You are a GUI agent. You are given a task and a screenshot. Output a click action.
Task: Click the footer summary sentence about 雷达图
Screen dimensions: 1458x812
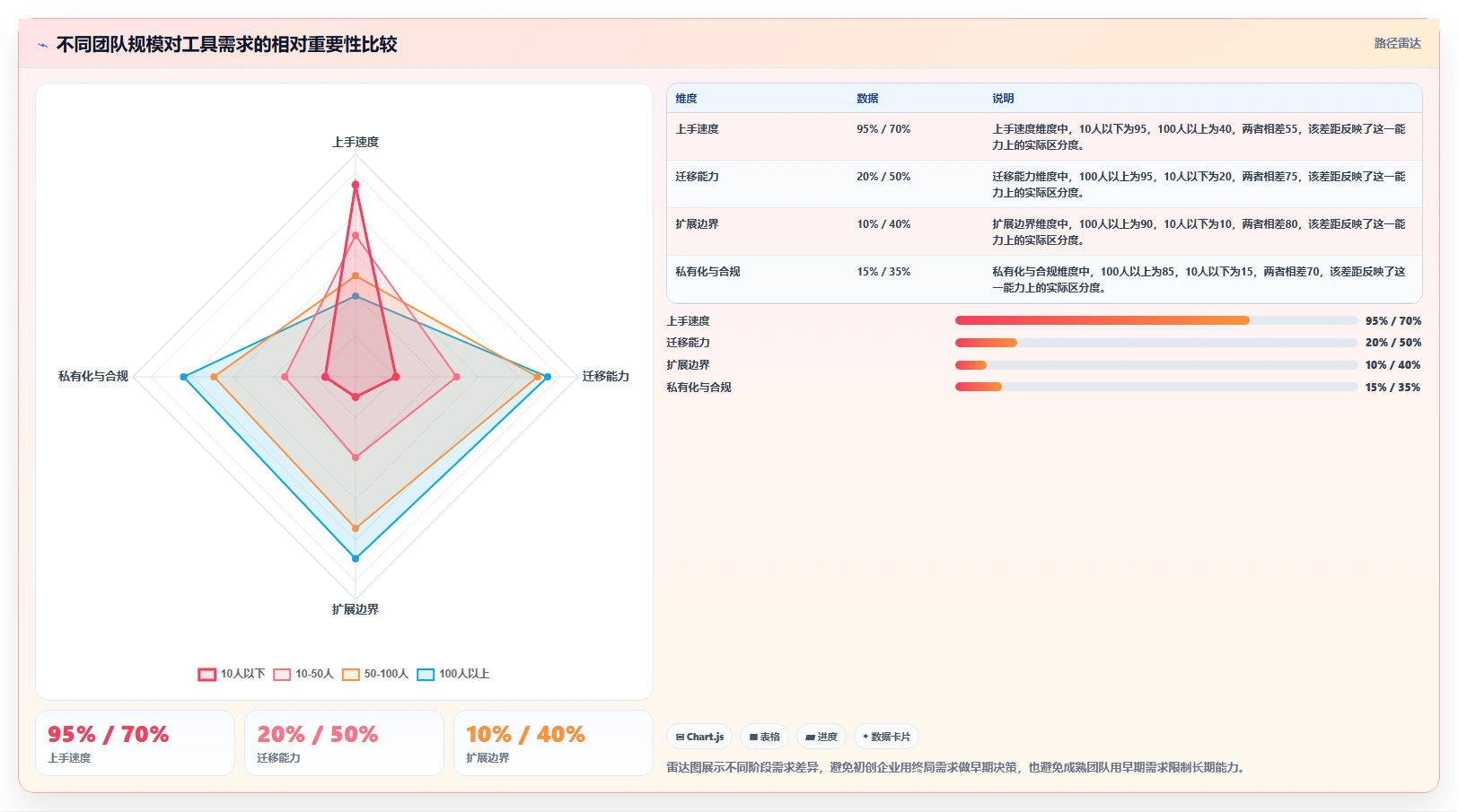tap(958, 767)
